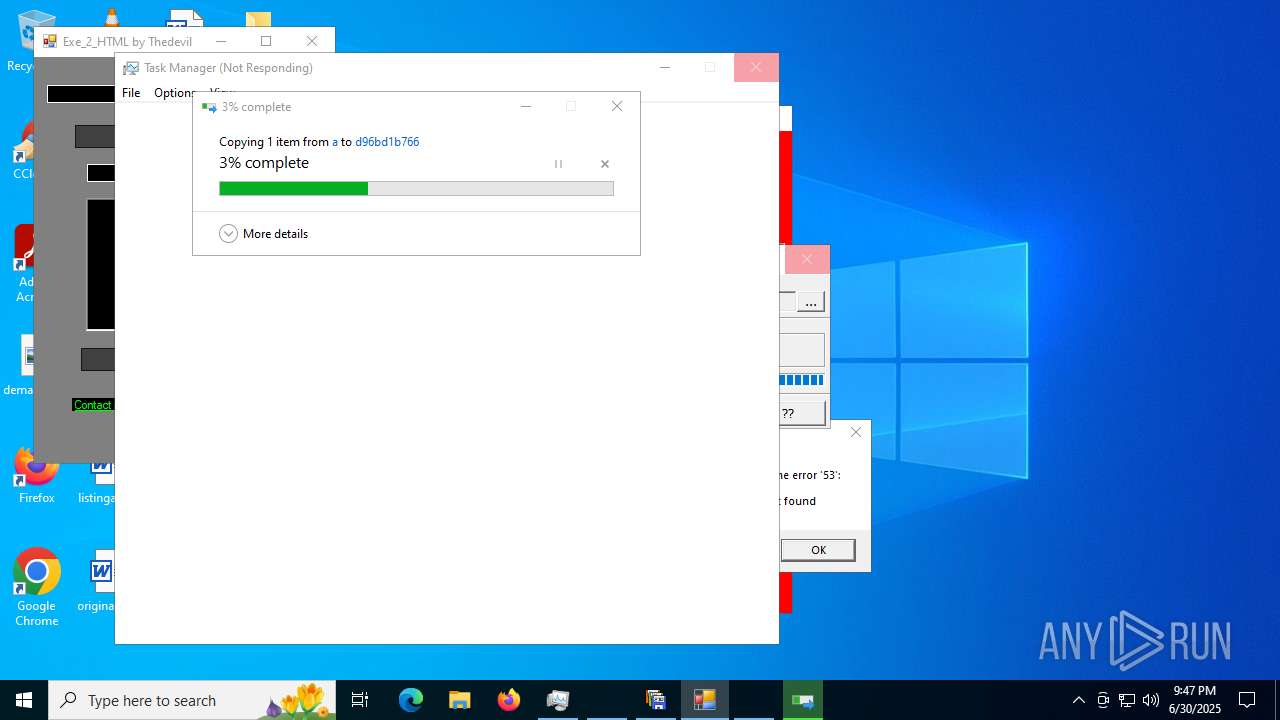Click the browse '...' button
Image resolution: width=1280 pixels, height=720 pixels.
pos(811,302)
